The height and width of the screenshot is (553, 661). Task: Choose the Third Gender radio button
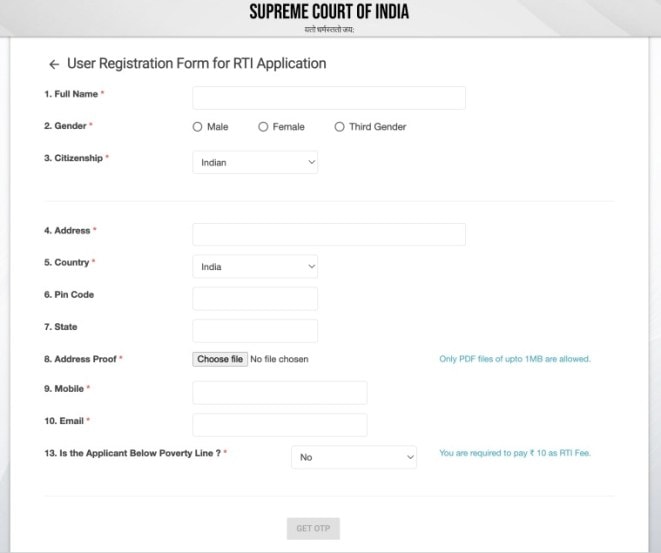point(339,127)
